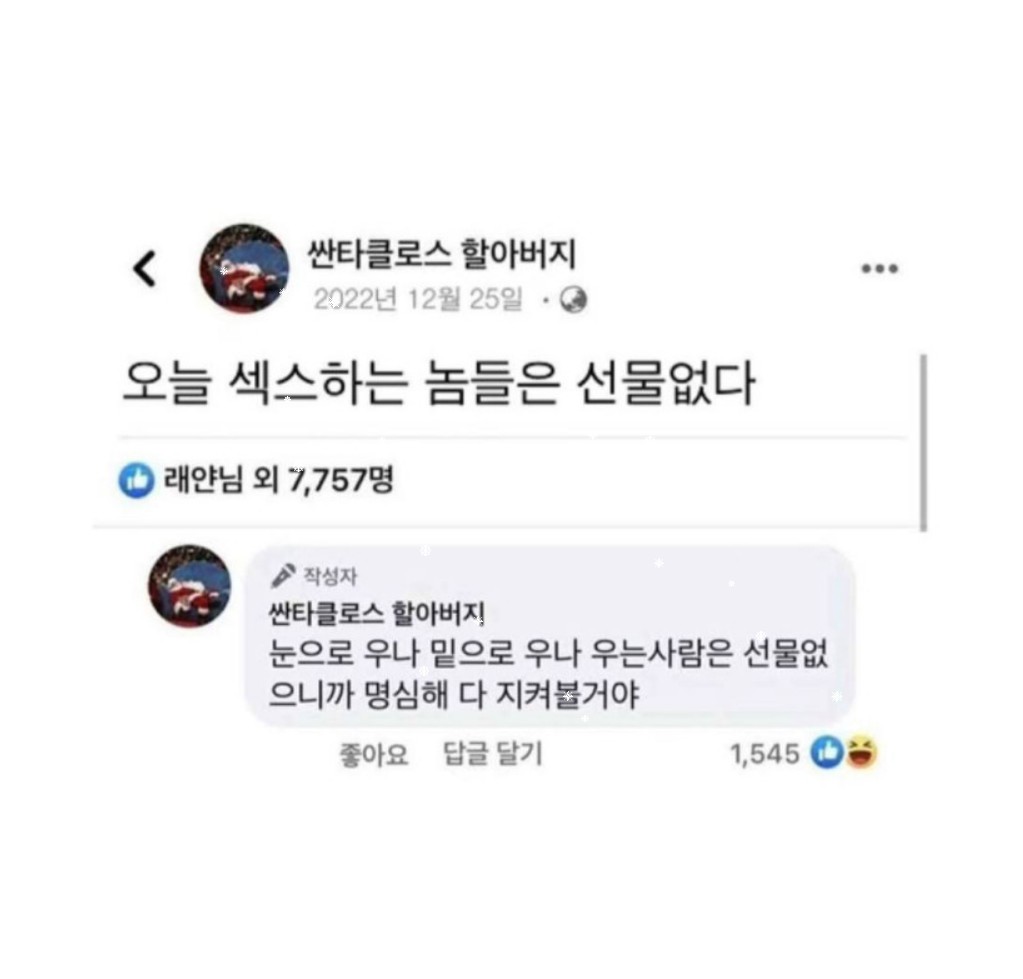Reply to the comment with 답글 달기
1023x979 pixels.
pos(493,754)
